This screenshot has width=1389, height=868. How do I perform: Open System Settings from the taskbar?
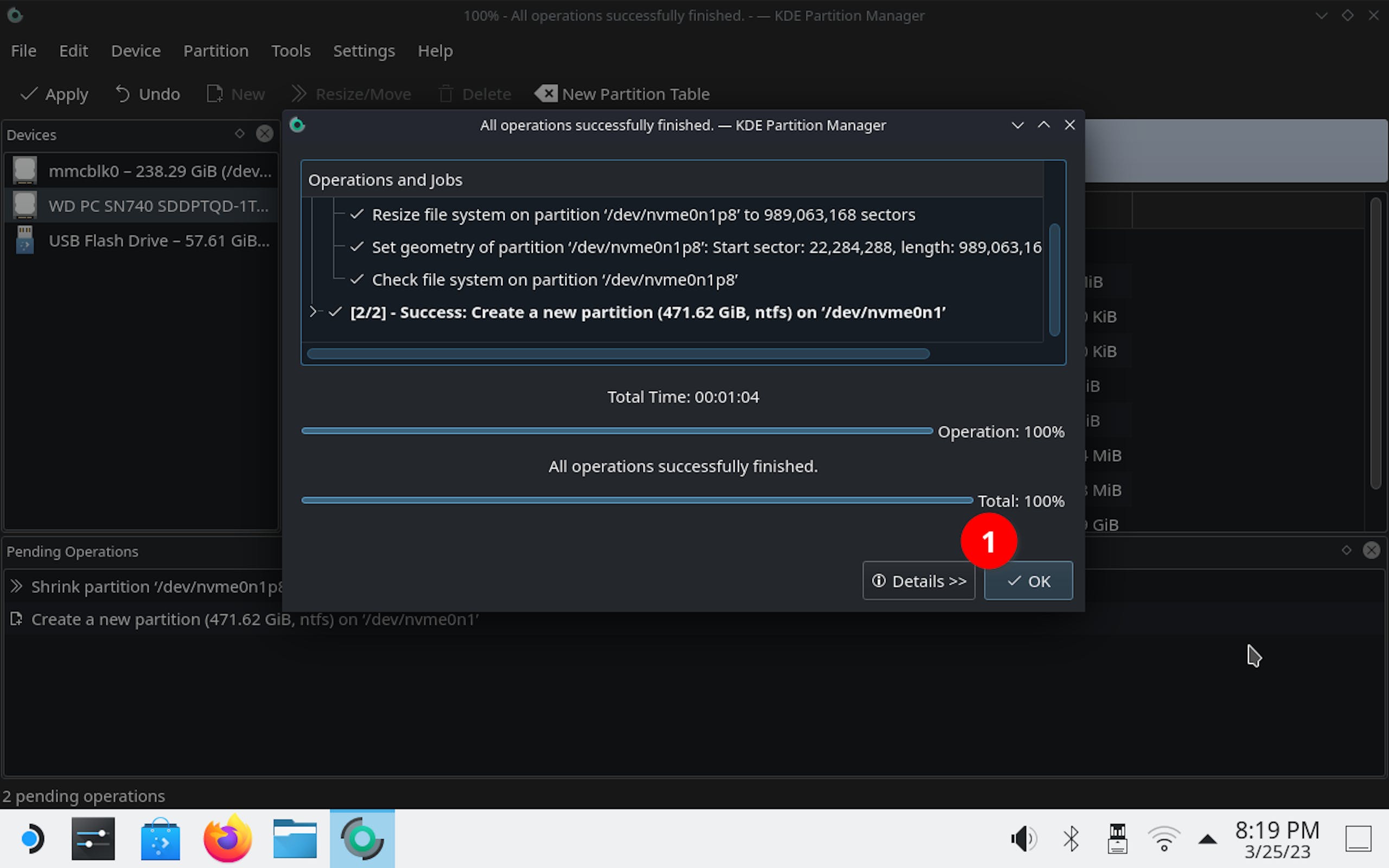[x=93, y=839]
